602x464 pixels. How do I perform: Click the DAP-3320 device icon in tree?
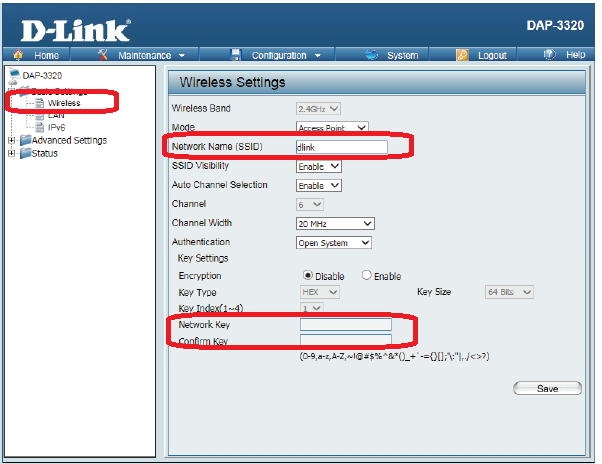tap(14, 74)
